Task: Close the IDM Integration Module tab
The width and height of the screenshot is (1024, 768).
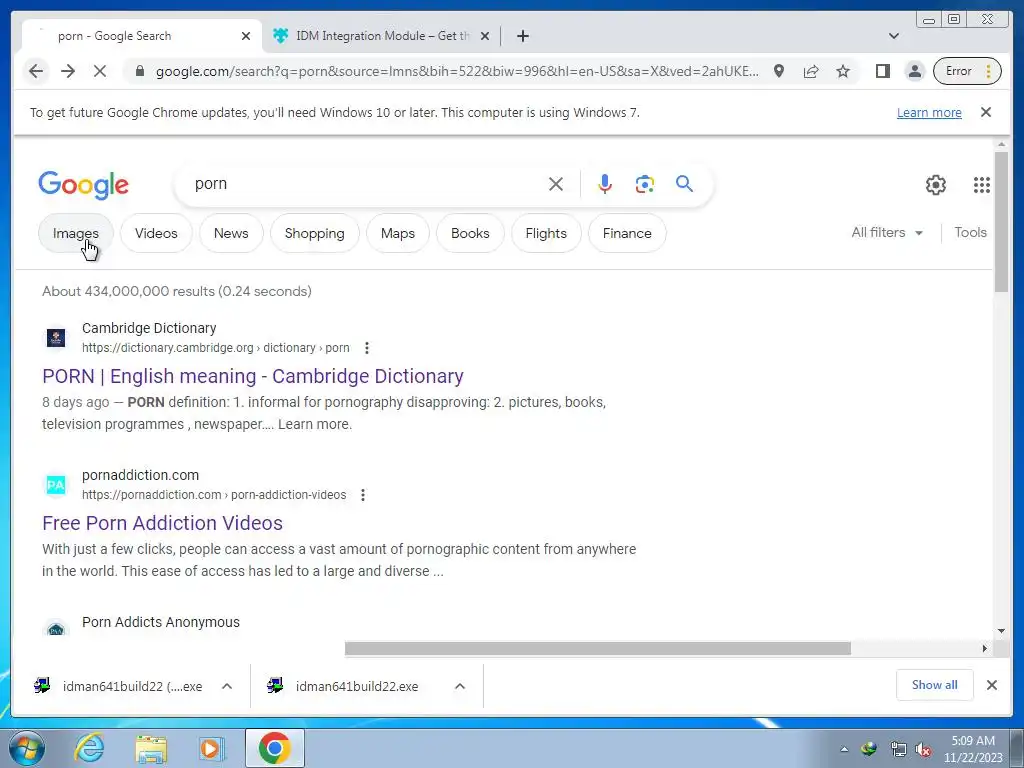Action: (x=485, y=36)
